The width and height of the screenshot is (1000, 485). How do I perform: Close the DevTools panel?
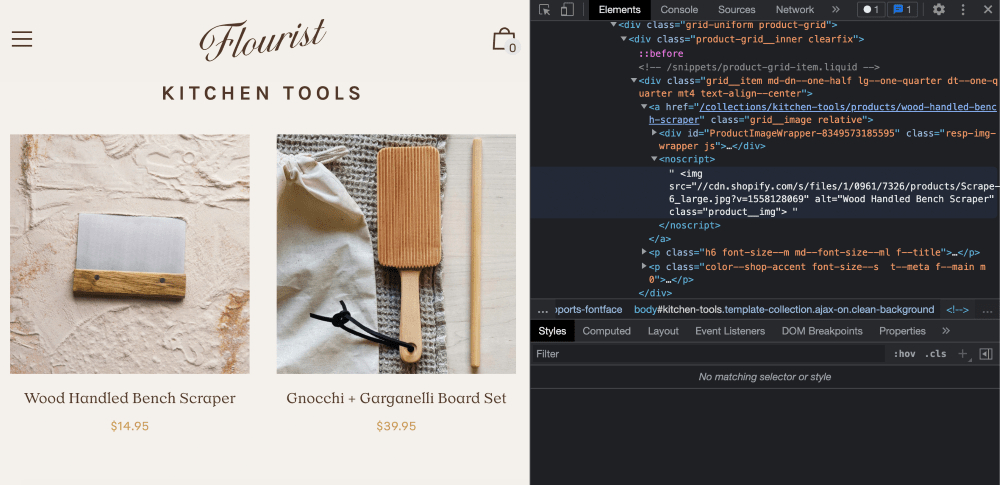click(986, 10)
